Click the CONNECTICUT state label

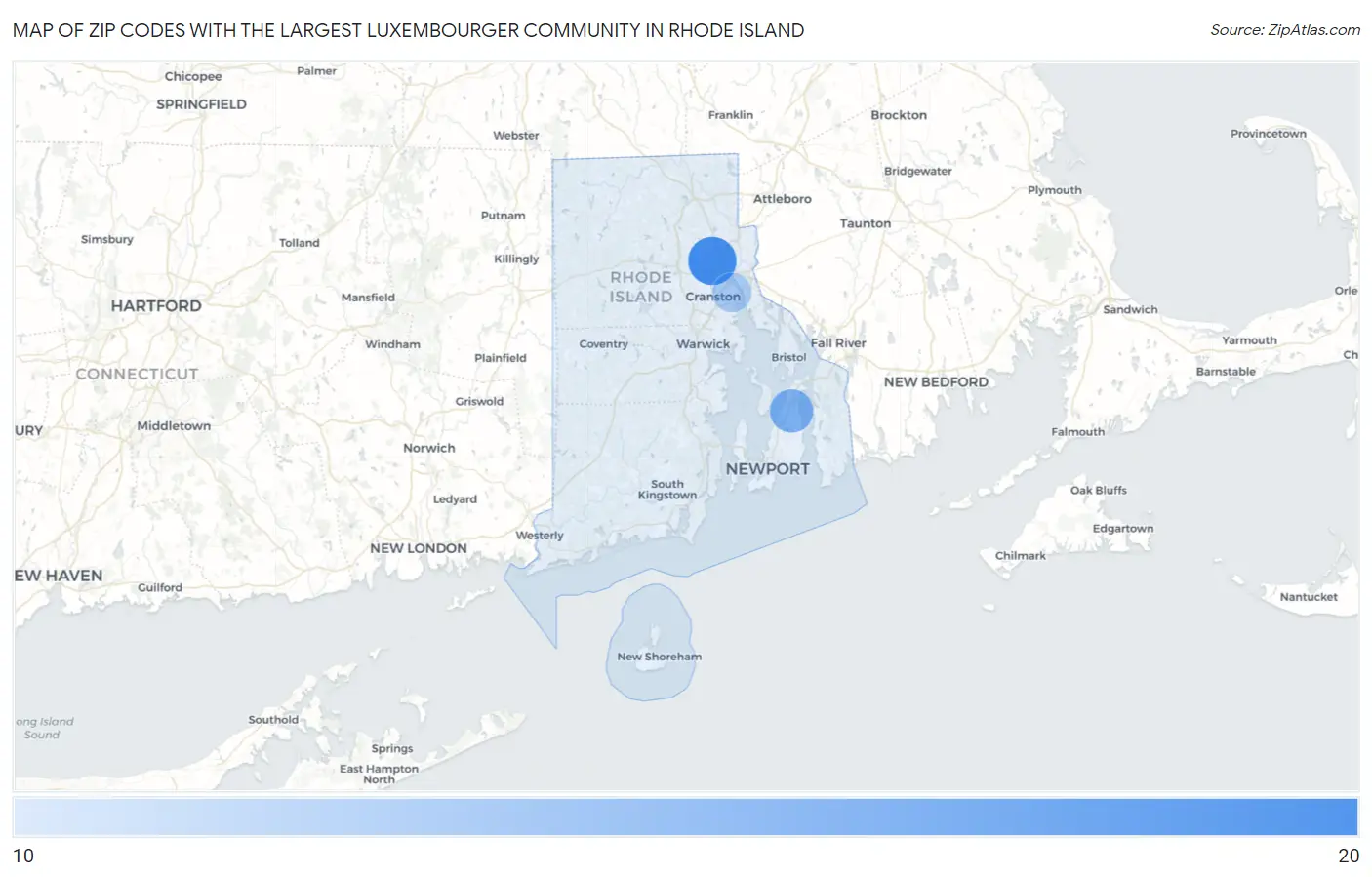137,375
